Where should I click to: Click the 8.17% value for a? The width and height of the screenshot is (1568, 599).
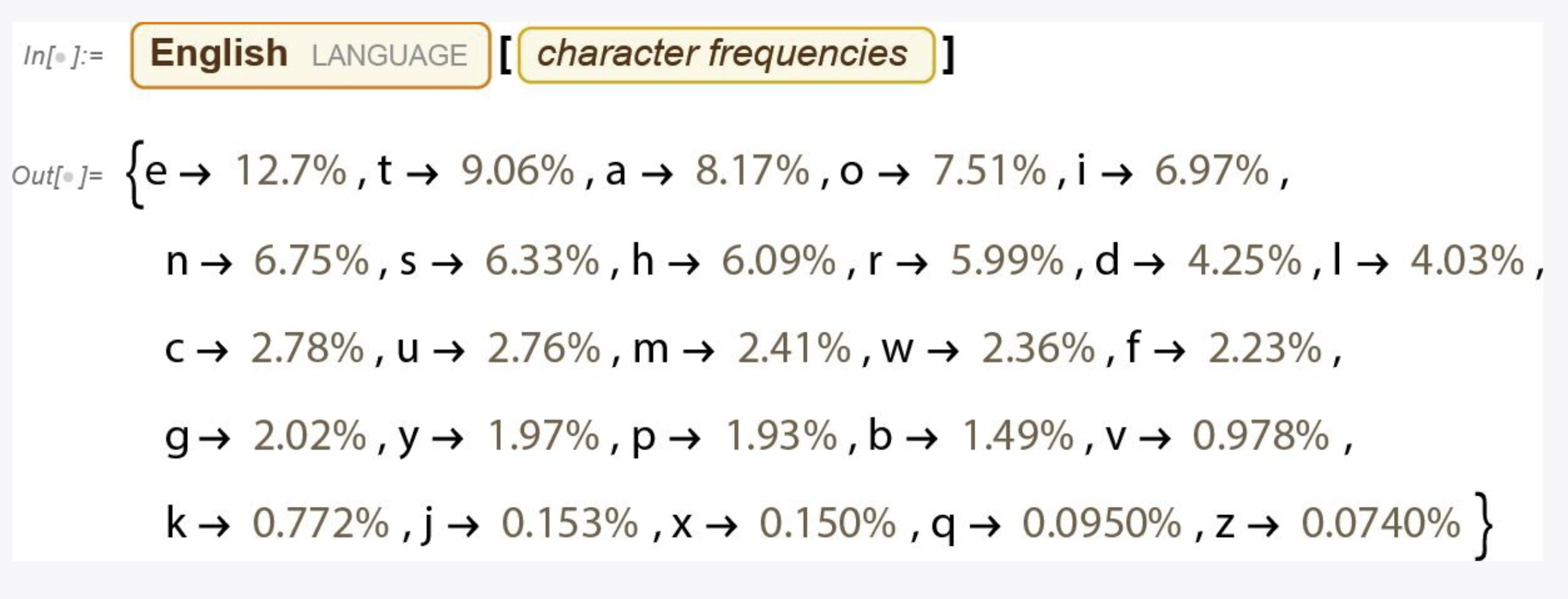coord(752,171)
